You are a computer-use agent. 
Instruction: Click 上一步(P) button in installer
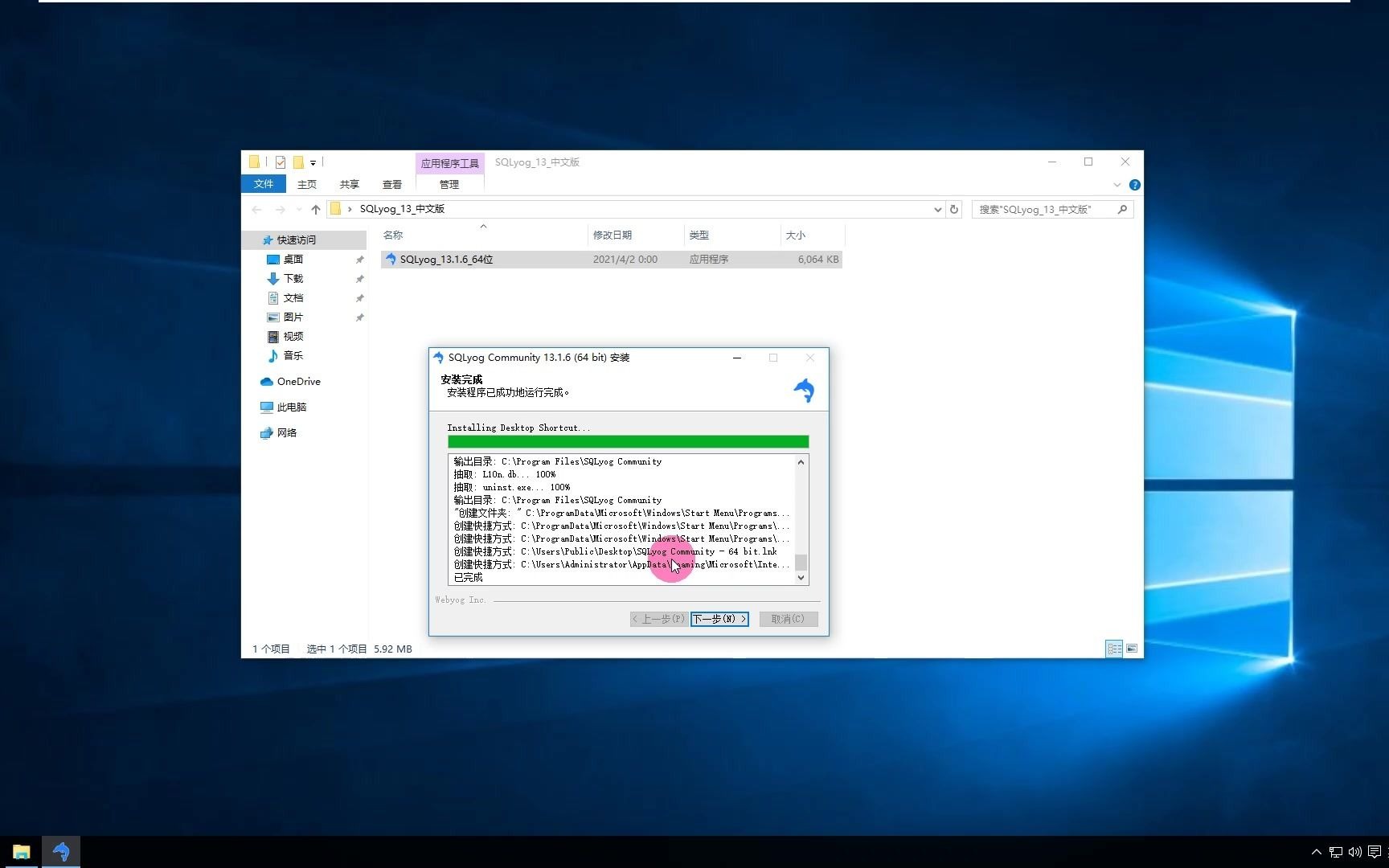point(659,619)
